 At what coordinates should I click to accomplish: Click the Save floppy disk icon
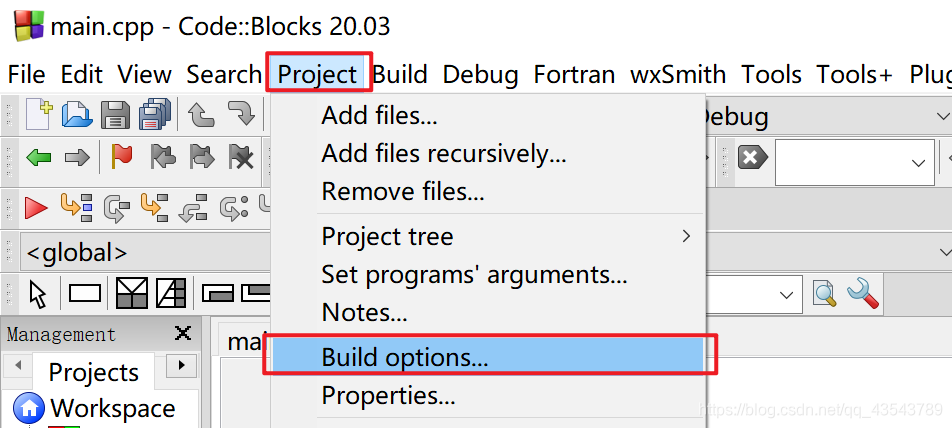click(x=115, y=114)
